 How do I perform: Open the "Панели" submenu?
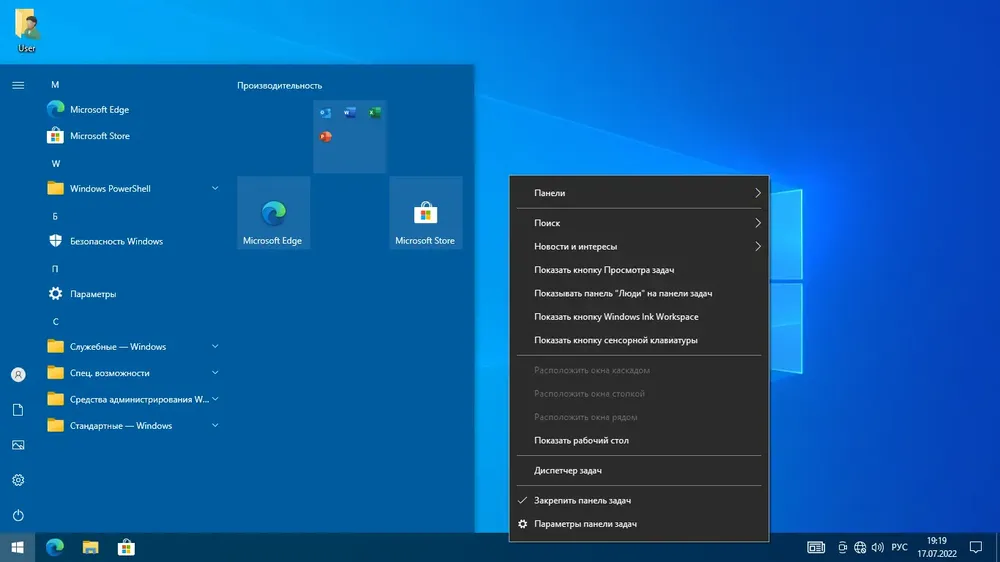[639, 193]
